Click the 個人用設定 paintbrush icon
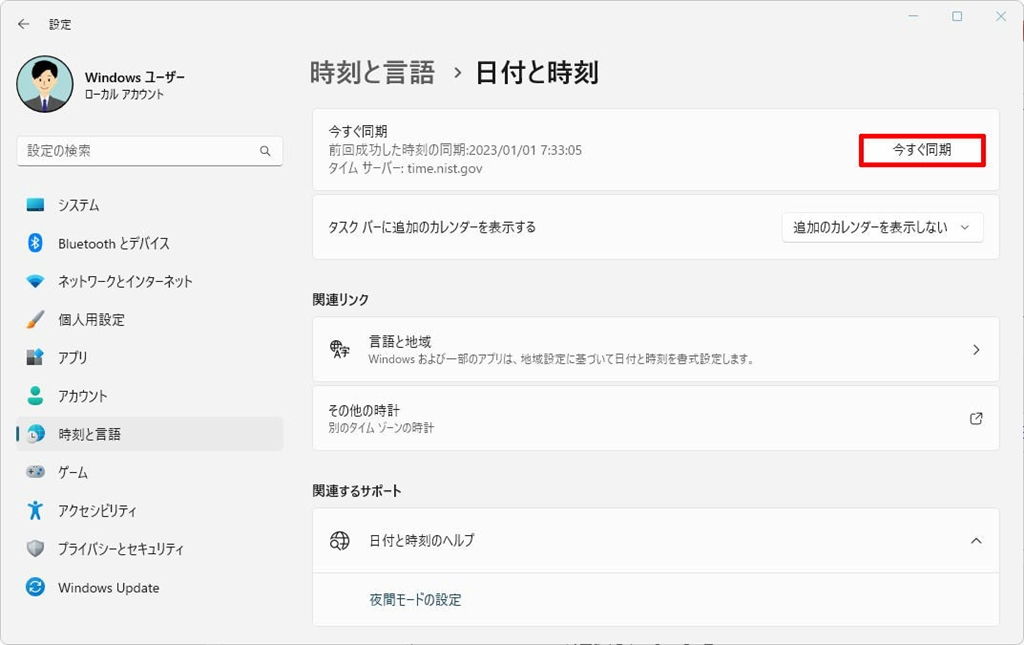 pos(35,319)
